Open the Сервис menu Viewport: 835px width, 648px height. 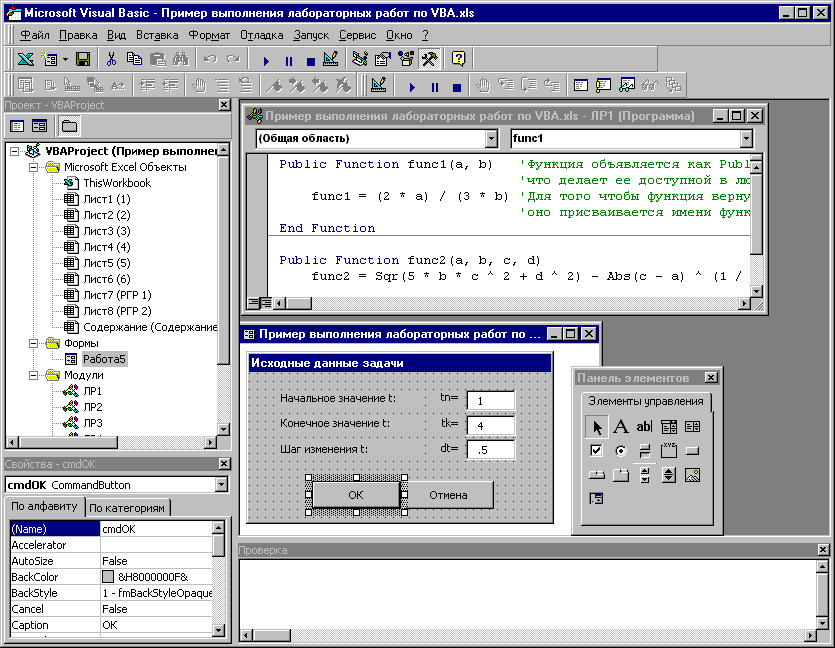coord(357,35)
